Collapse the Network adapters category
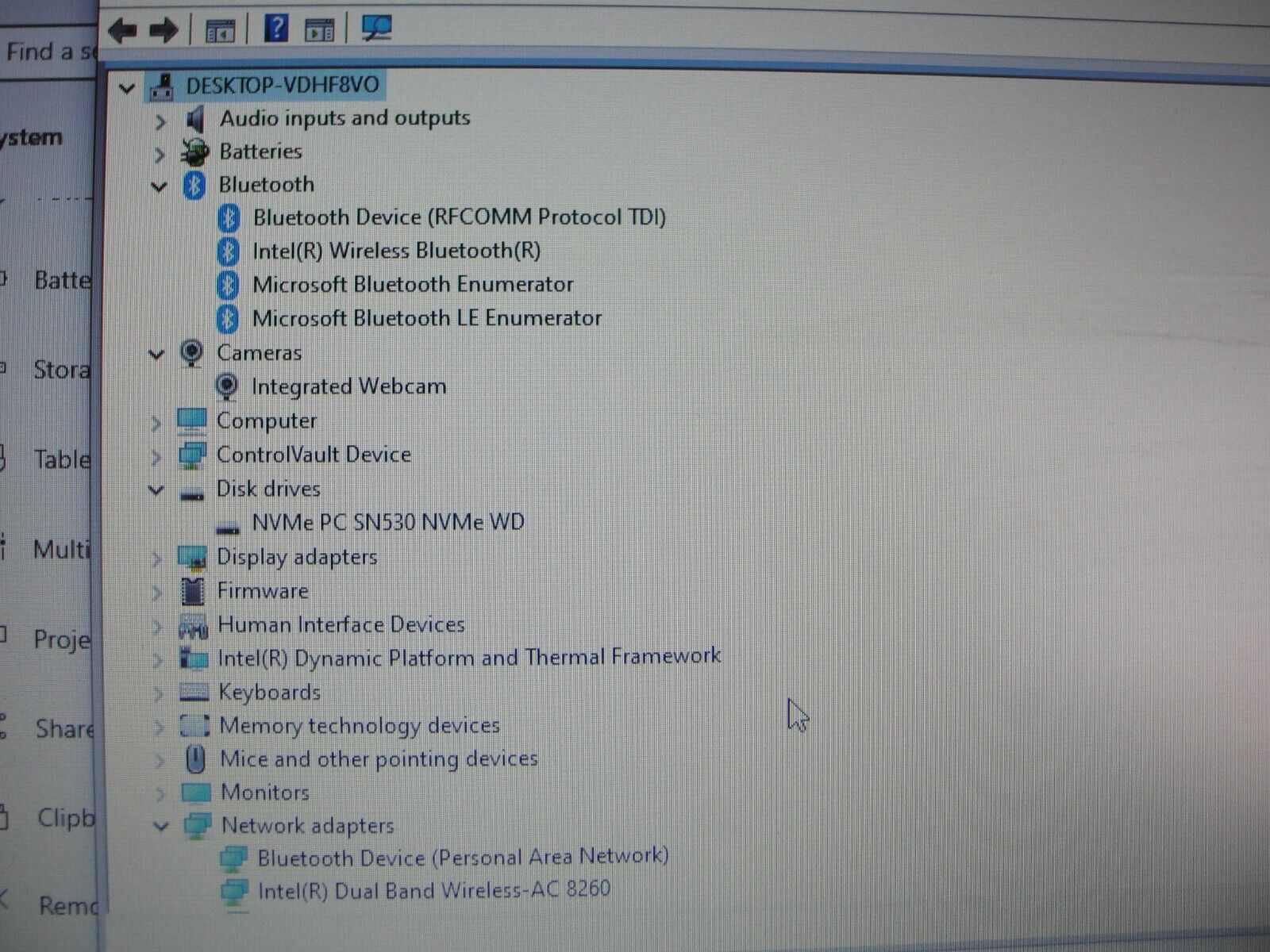This screenshot has width=1270, height=952. tap(161, 827)
